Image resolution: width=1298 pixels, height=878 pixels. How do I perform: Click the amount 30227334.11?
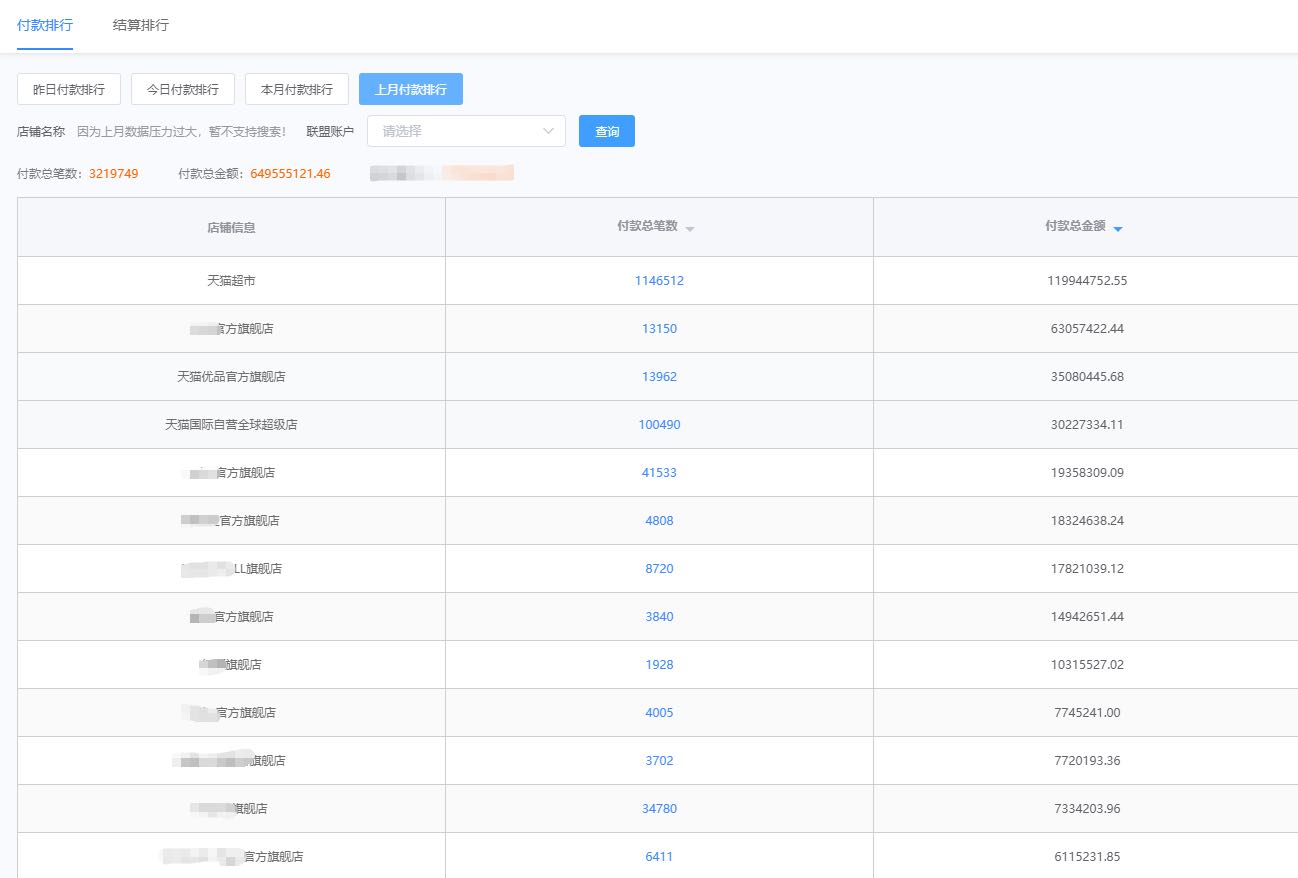[x=1087, y=425]
